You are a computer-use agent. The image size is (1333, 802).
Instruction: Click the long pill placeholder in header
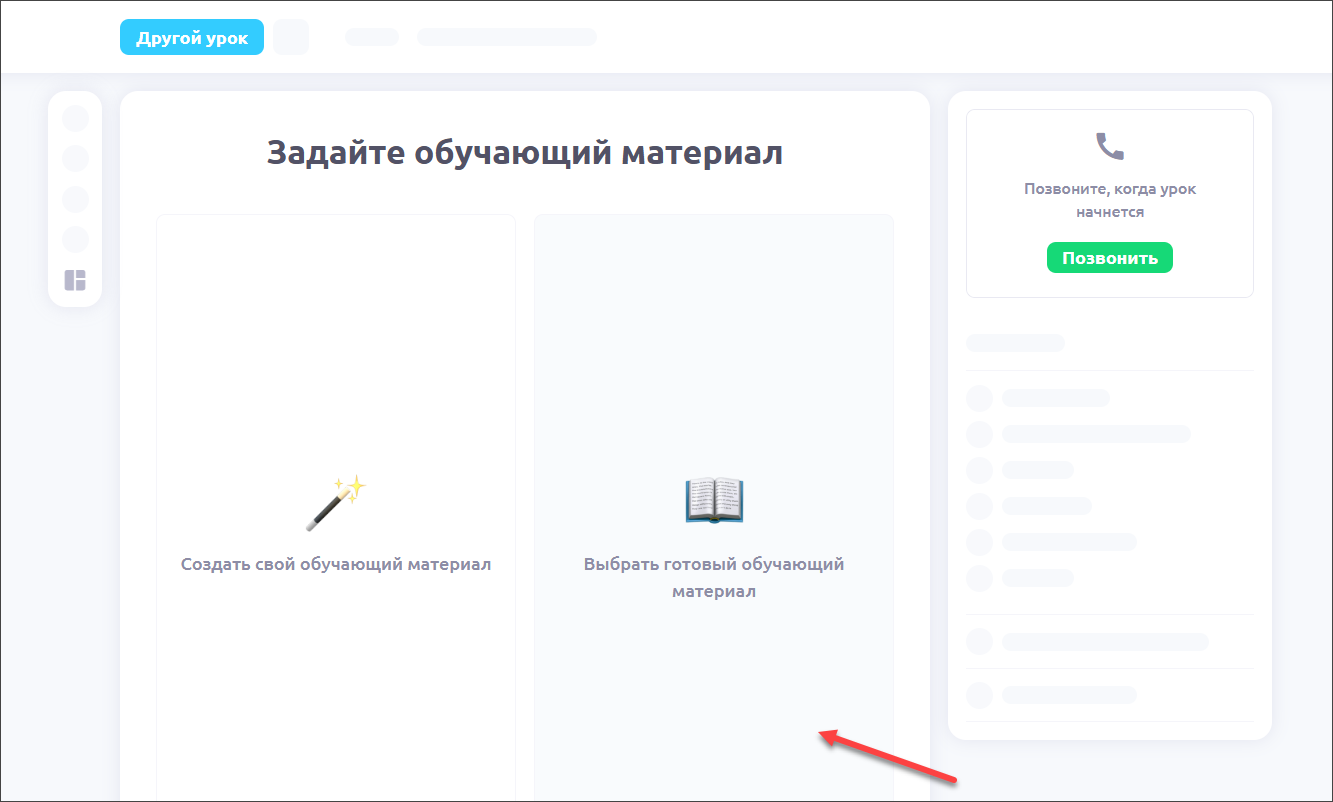506,37
